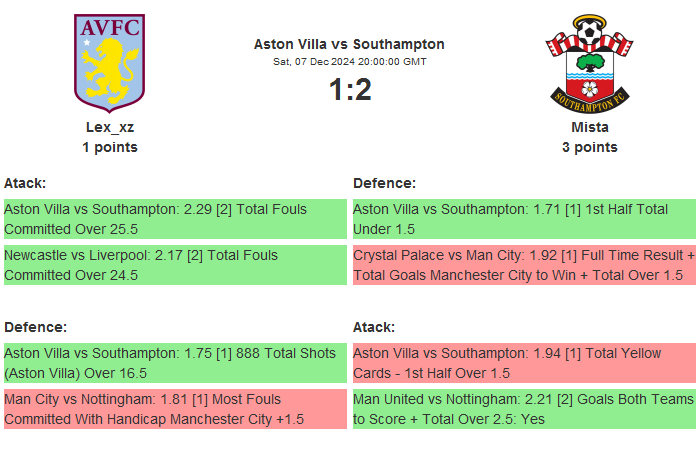Click the Southampton FC club crest

[589, 62]
